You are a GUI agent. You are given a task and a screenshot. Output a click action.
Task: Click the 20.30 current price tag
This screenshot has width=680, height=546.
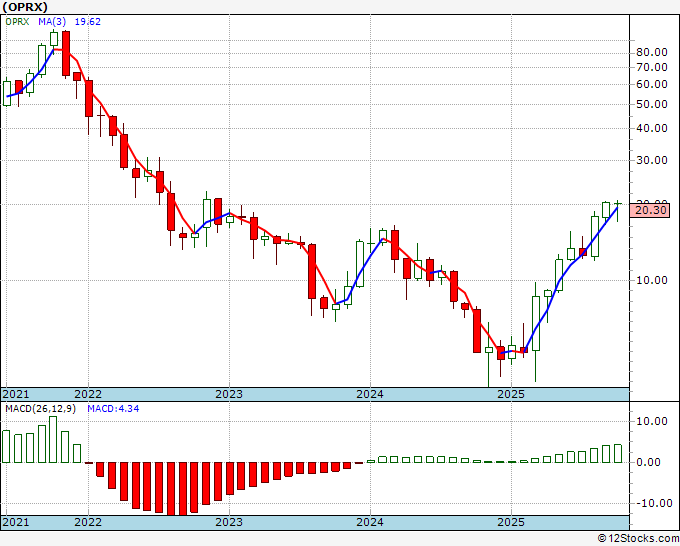pos(651,211)
